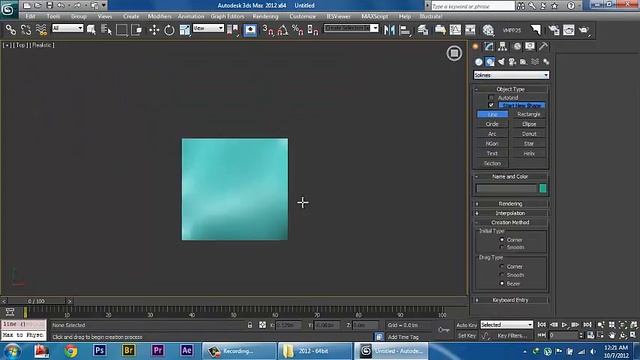Toggle the Set Key mode button

pyautogui.click(x=467, y=336)
